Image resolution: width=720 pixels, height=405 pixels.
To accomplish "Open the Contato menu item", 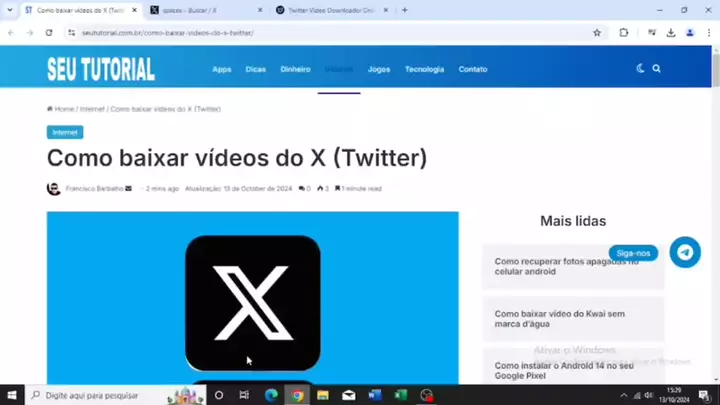I will tap(473, 69).
